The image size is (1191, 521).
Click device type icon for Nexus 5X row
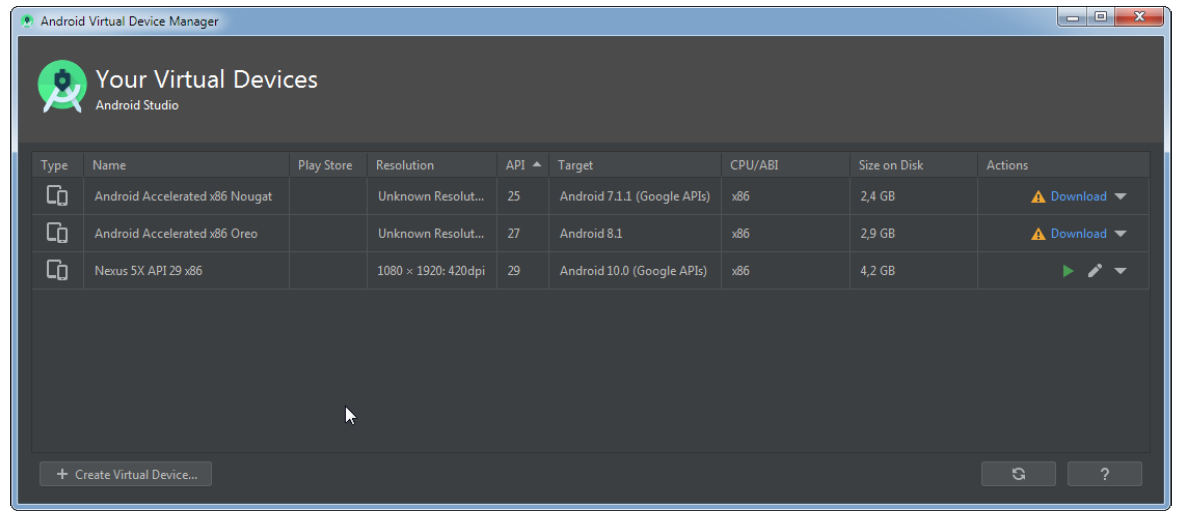click(x=57, y=270)
